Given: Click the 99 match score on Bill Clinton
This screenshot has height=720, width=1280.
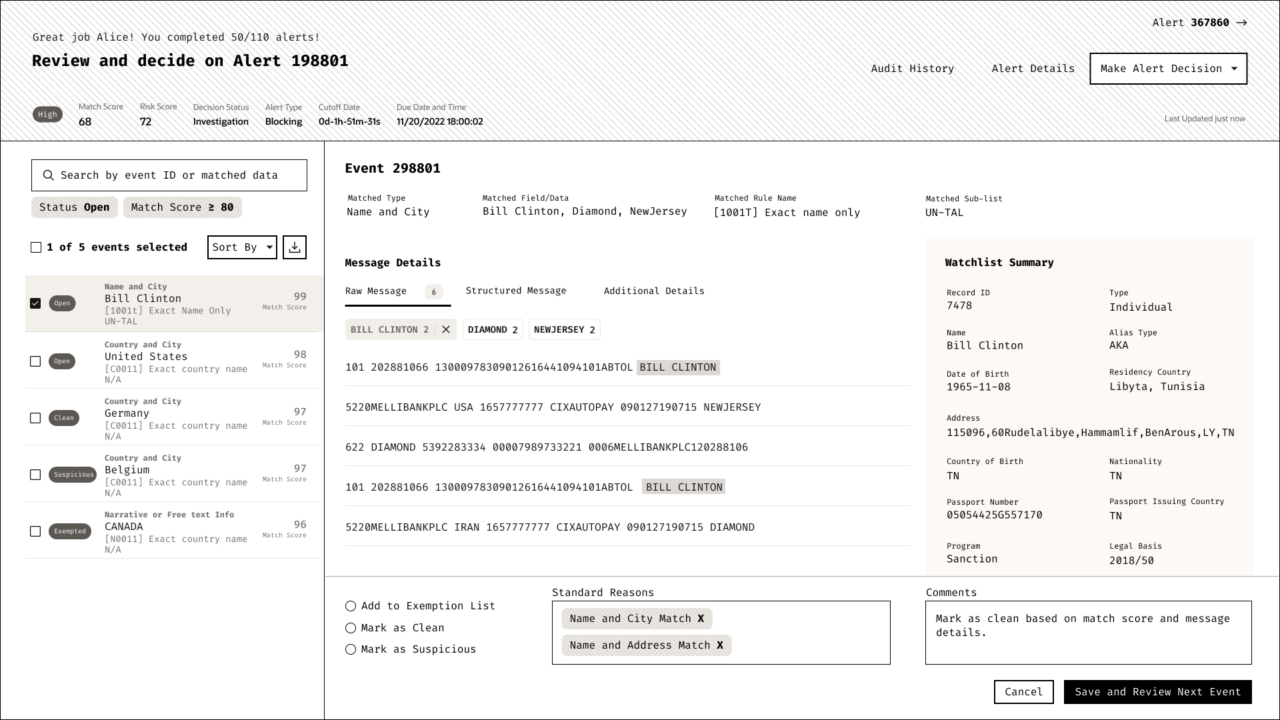Looking at the screenshot, I should (300, 296).
